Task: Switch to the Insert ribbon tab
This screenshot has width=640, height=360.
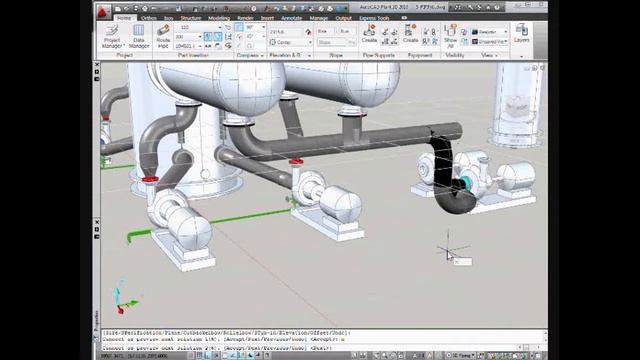Action: click(267, 18)
